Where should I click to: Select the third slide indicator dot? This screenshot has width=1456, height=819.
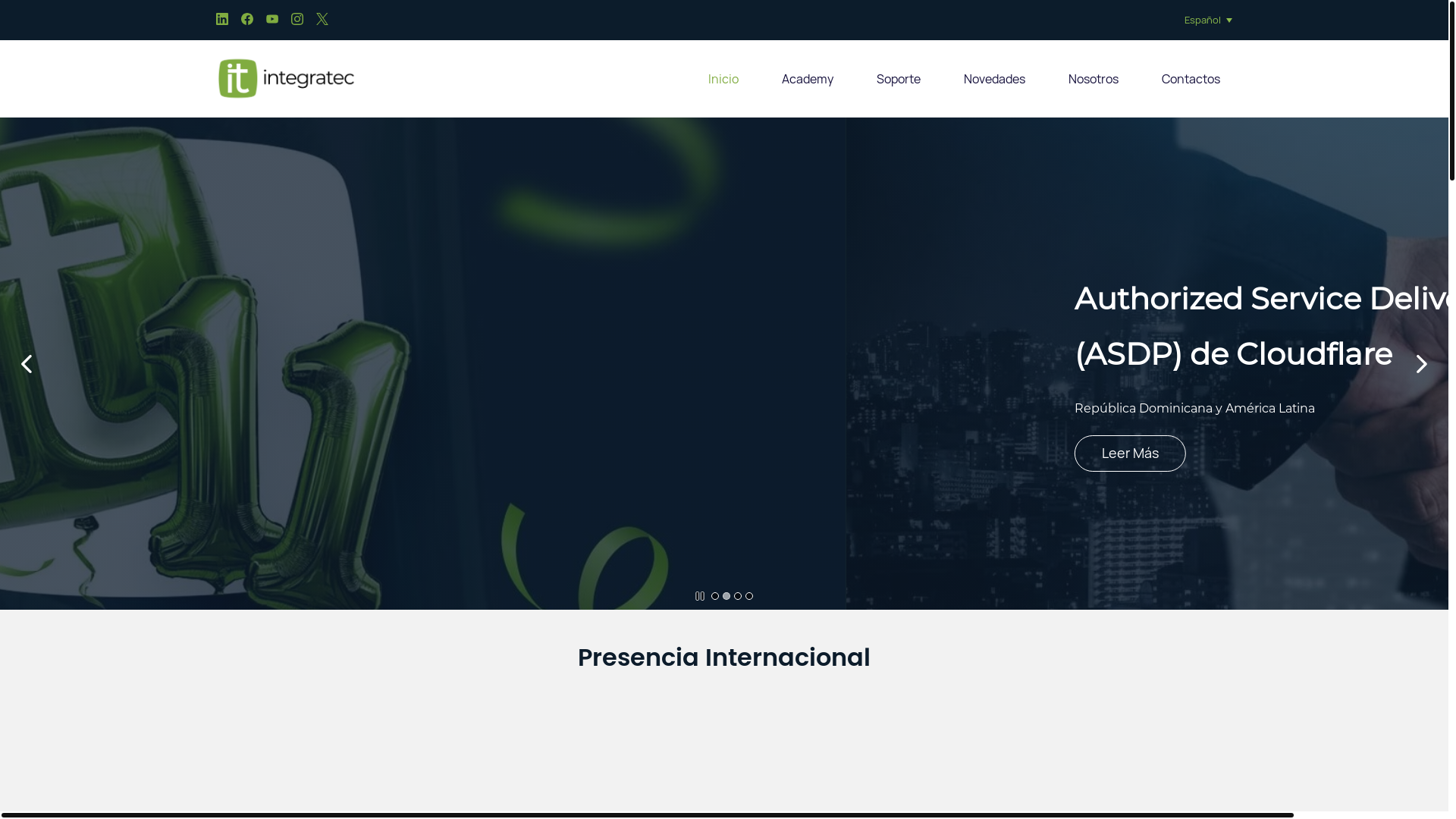tap(738, 596)
